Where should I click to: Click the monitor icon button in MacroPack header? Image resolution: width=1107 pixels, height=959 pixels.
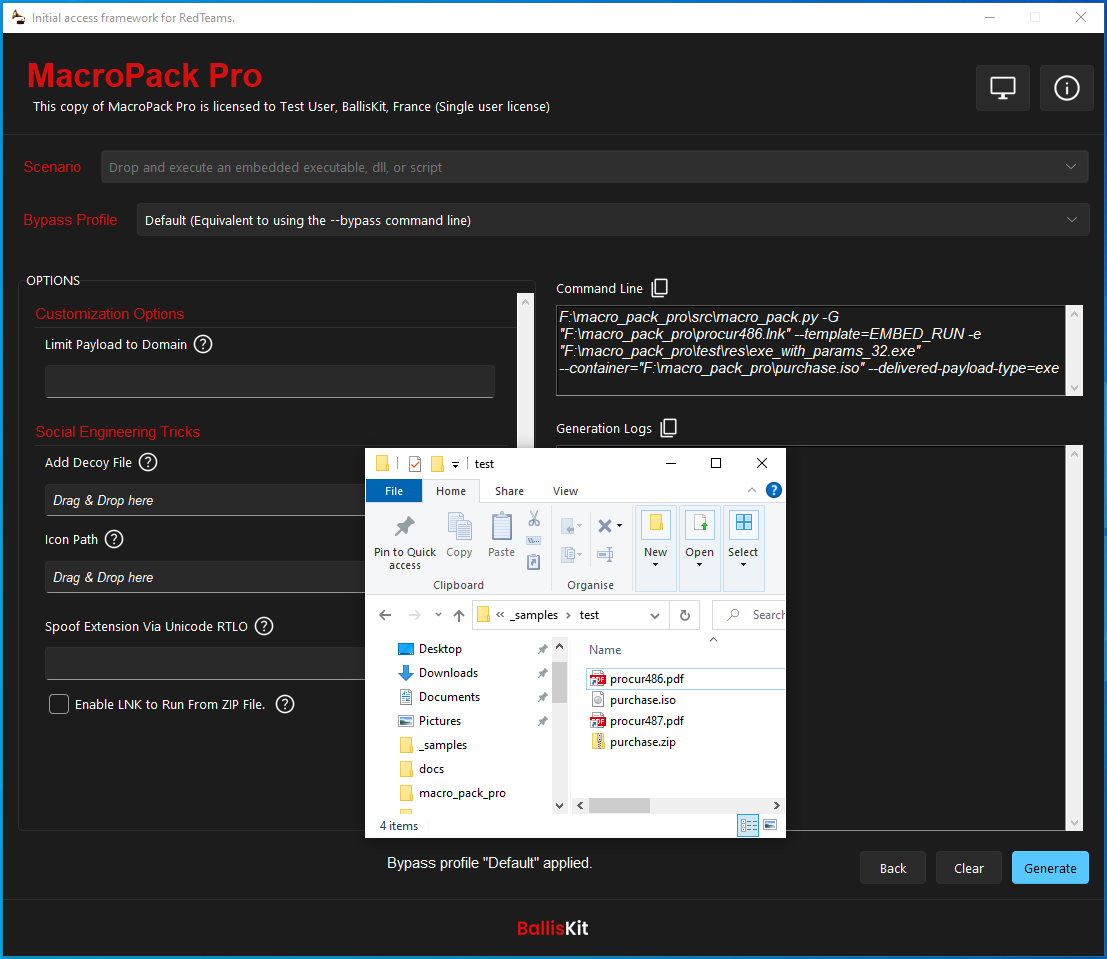(x=1003, y=88)
